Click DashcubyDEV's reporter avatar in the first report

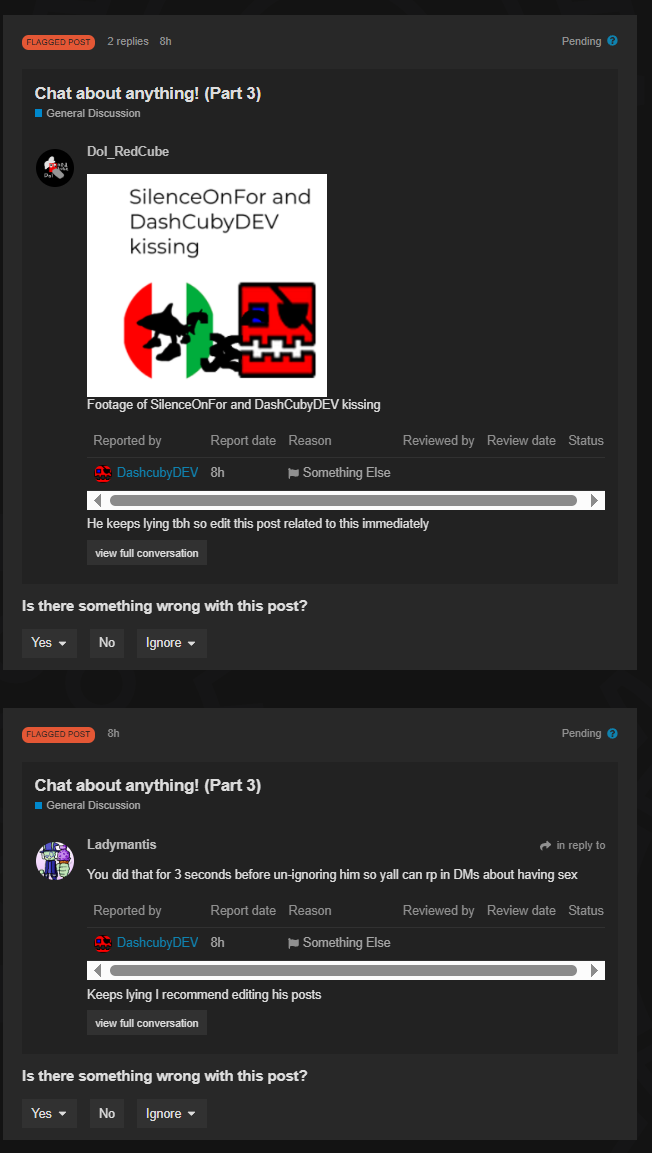coord(103,473)
